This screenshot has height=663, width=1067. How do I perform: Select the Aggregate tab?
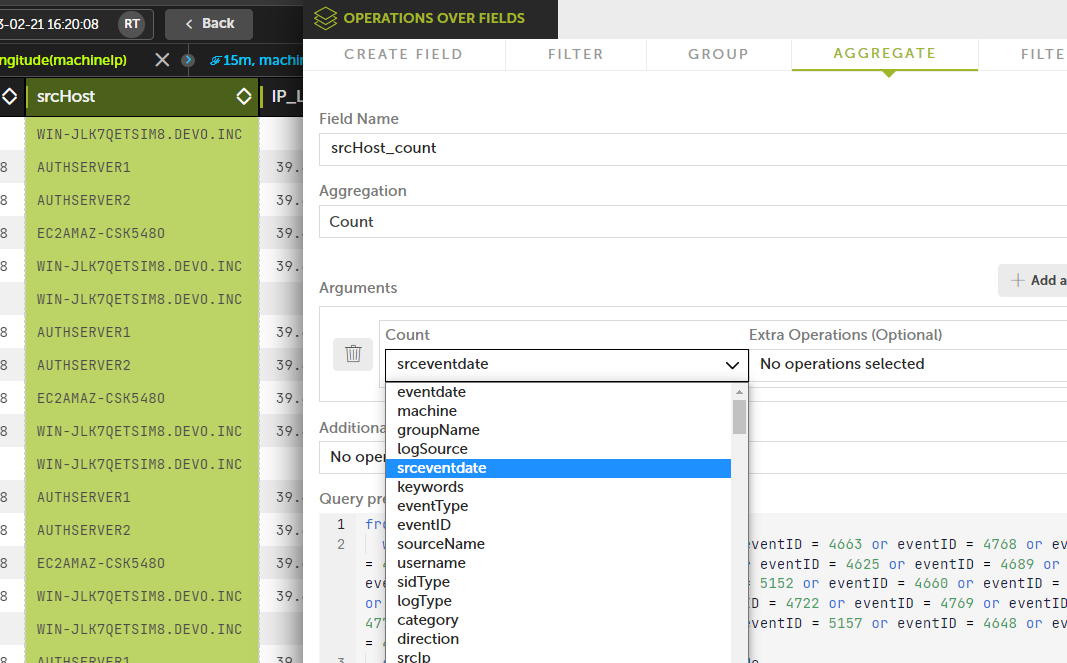tap(885, 54)
